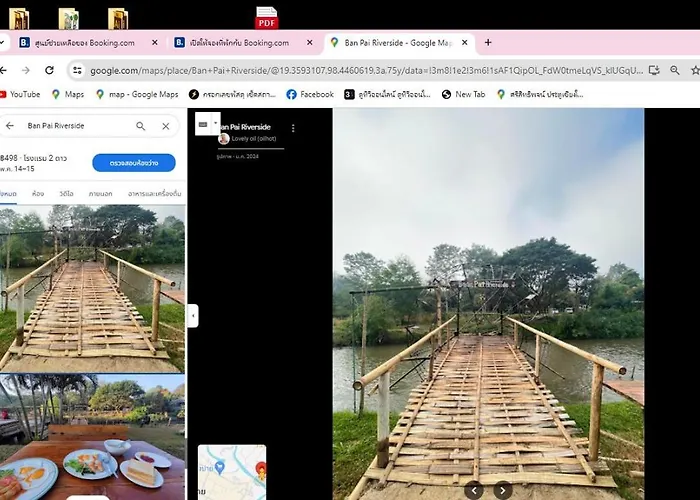Screen dimensions: 700x500
Task: Open the food table photo thumbnail
Action: pyautogui.click(x=92, y=437)
